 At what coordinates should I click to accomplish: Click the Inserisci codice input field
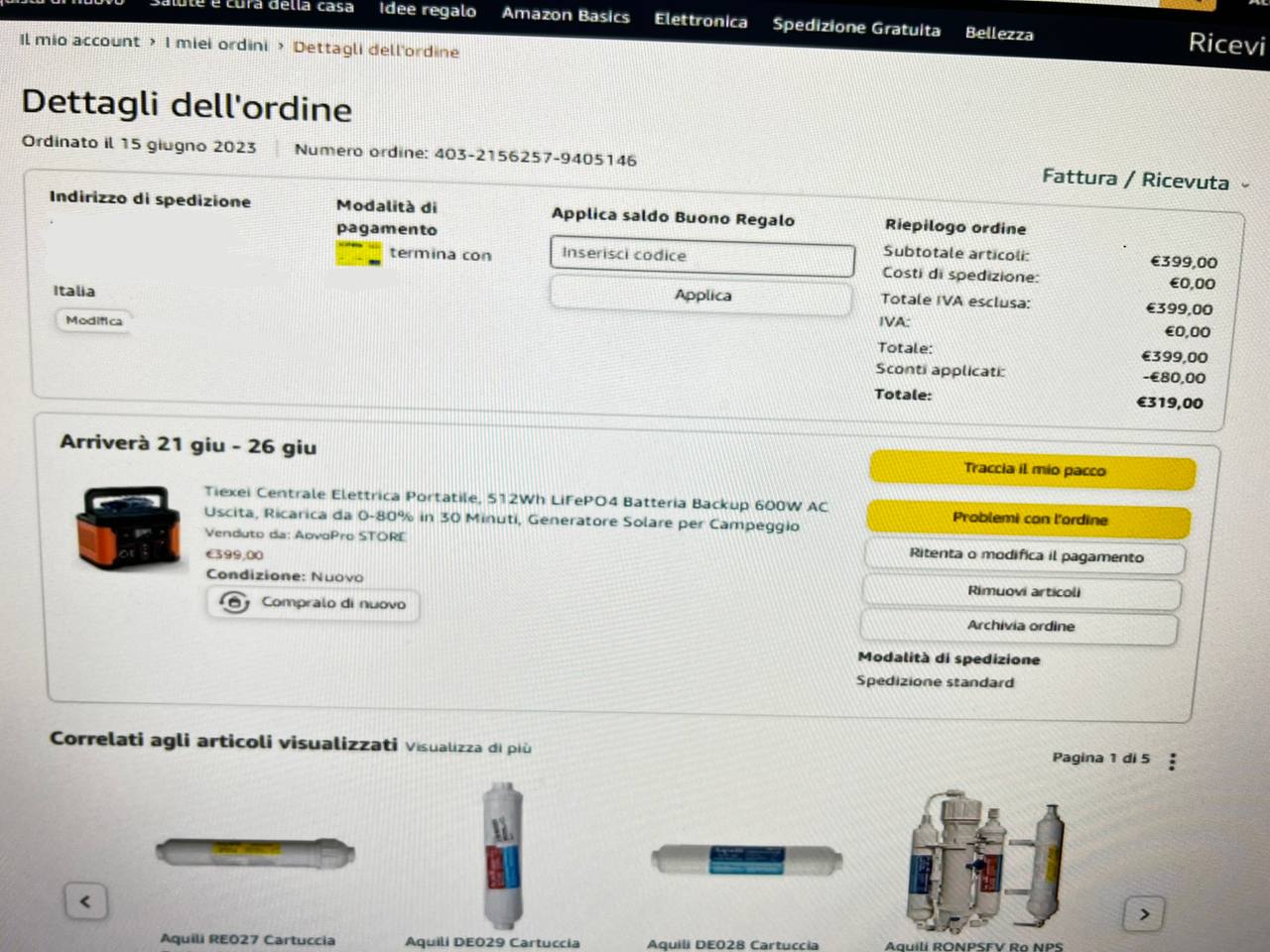click(x=702, y=255)
